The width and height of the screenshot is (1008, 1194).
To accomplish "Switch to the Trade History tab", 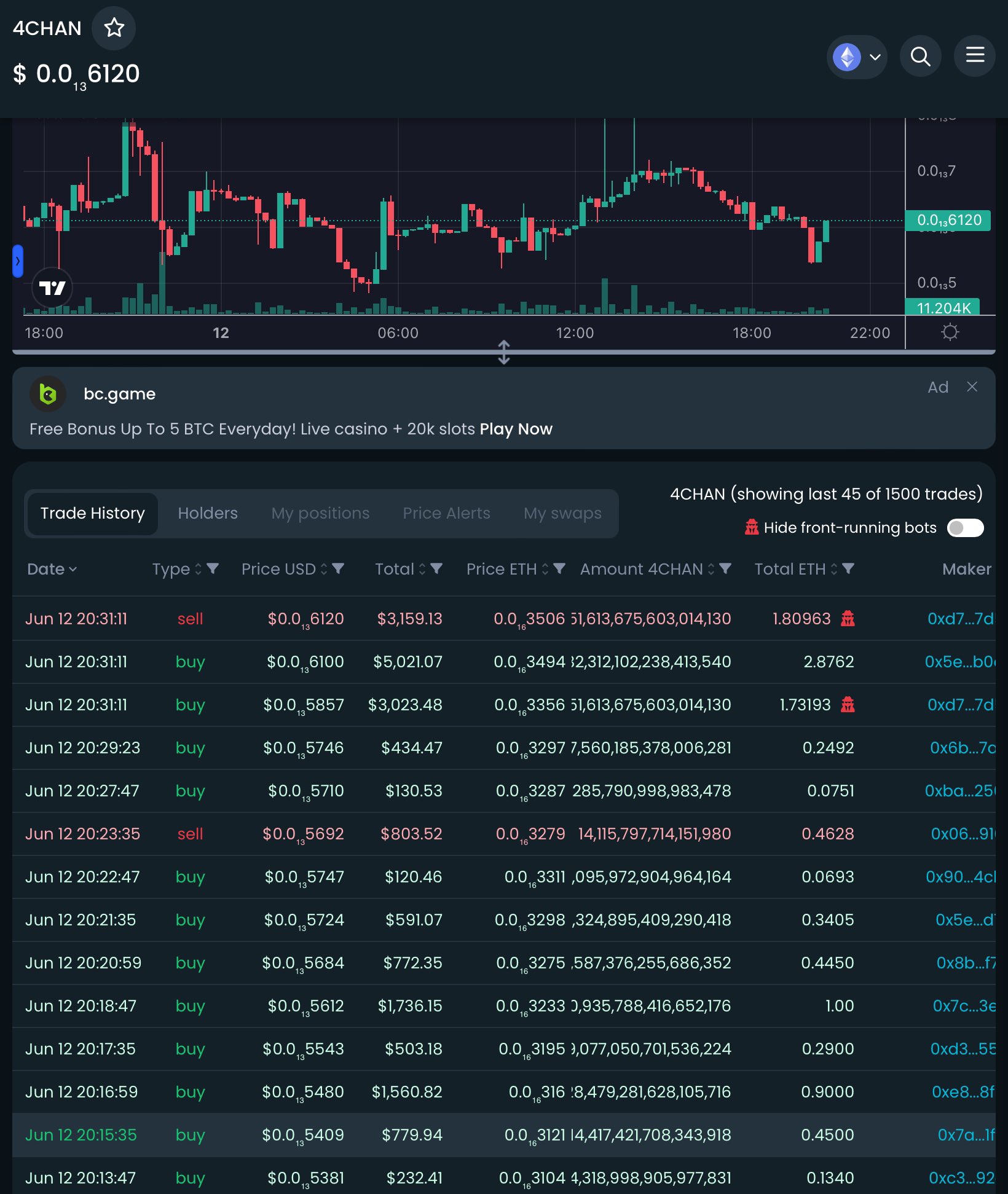I will [x=92, y=513].
